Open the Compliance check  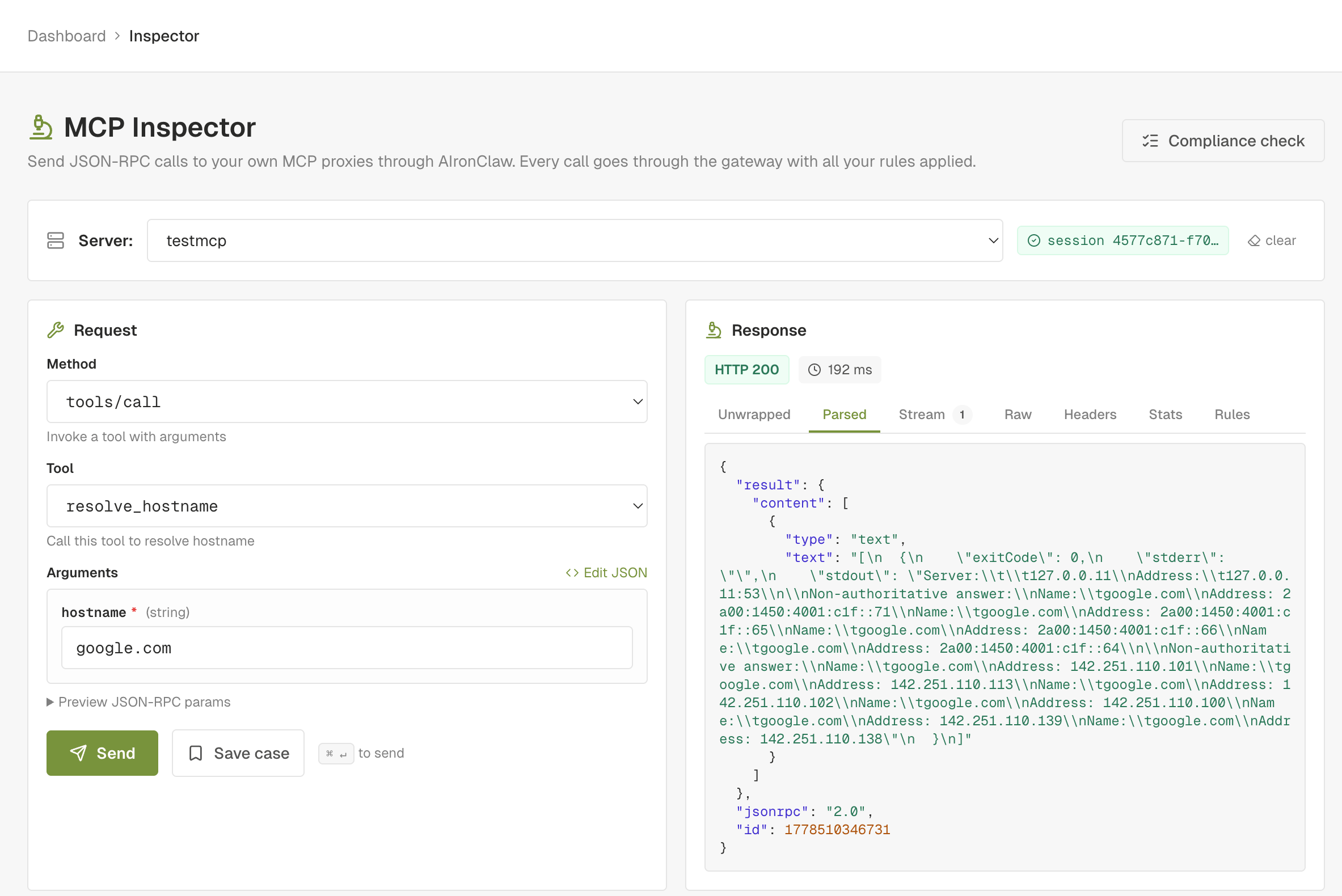point(1222,141)
